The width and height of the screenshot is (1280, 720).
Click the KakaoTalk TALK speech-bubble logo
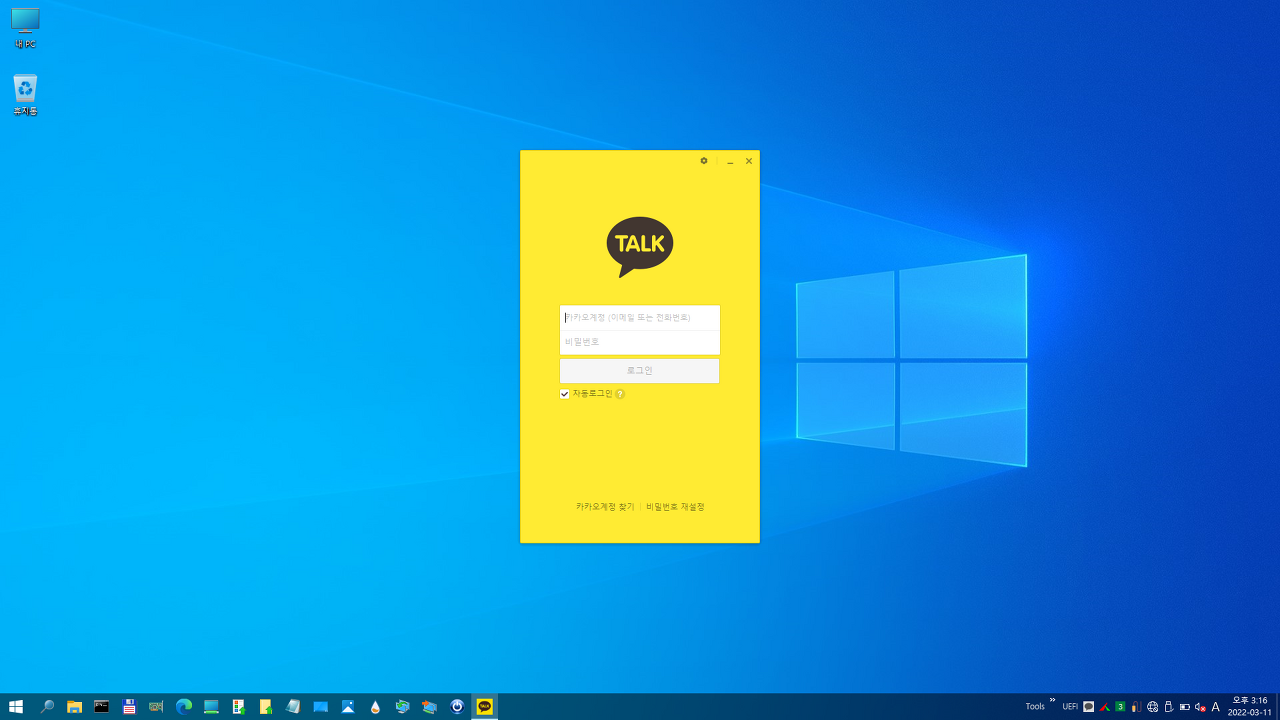[x=640, y=246]
